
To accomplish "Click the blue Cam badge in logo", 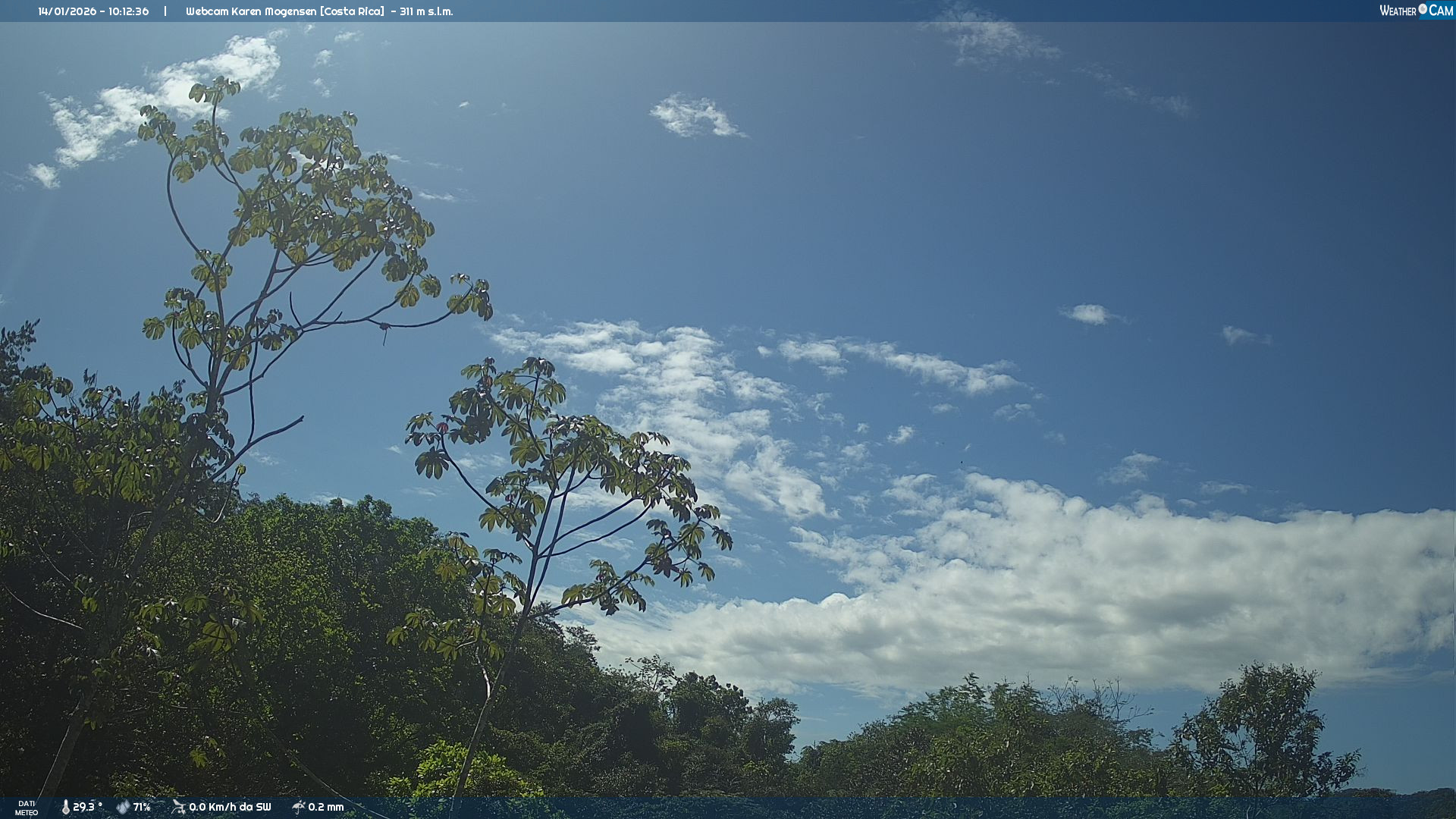I will click(x=1441, y=11).
